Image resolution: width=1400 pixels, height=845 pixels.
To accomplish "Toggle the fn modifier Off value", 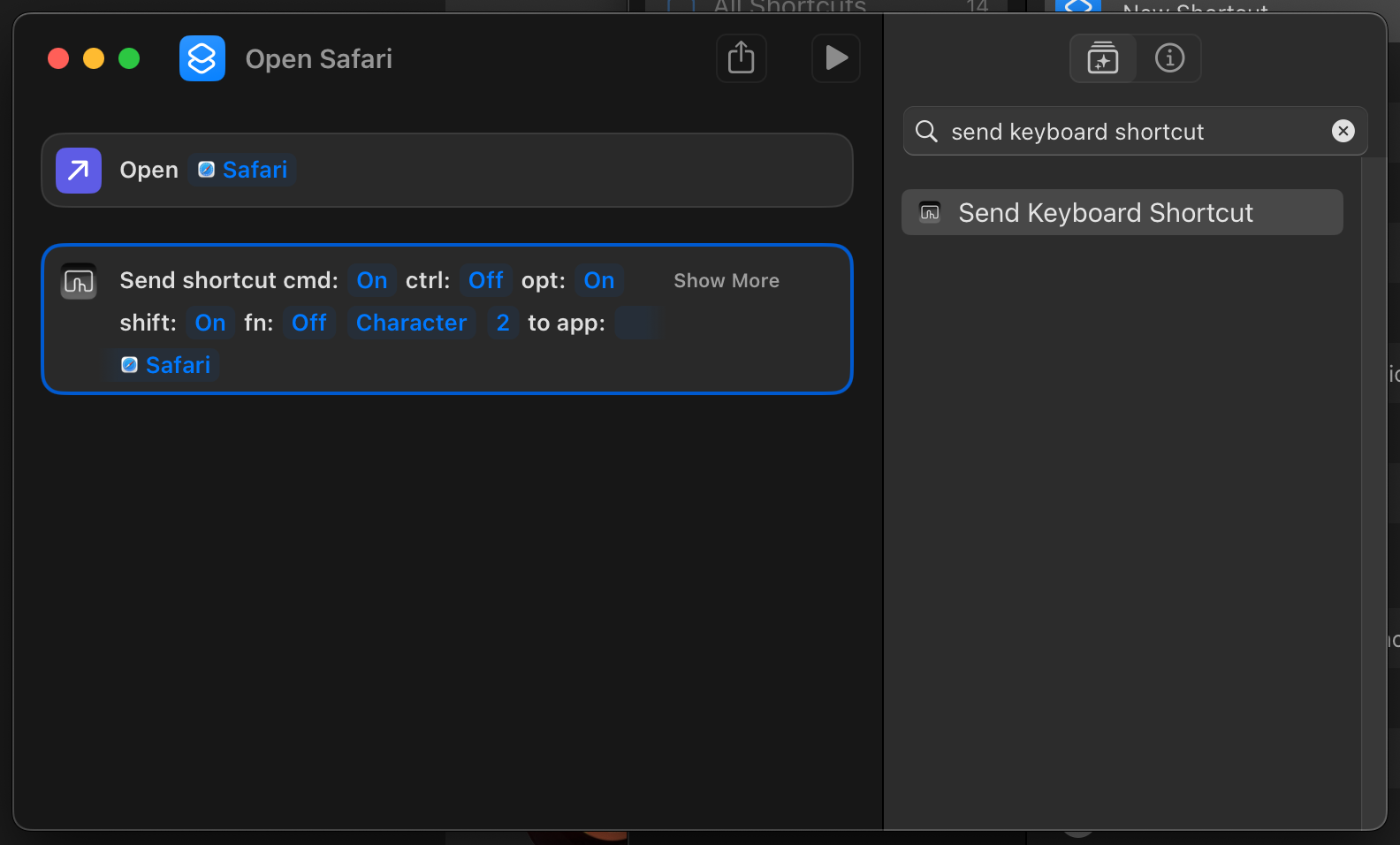I will click(x=309, y=323).
